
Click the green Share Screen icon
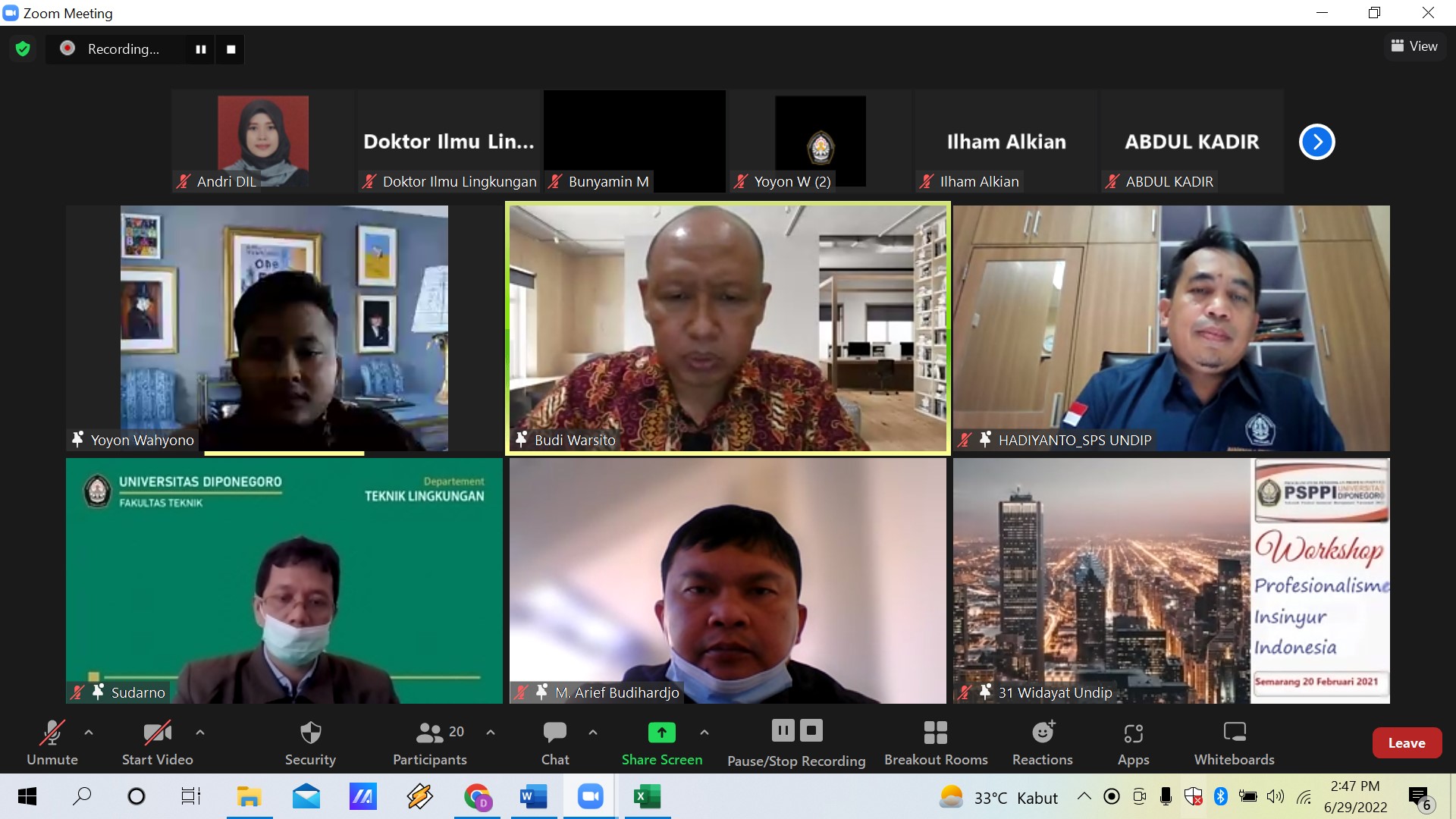click(x=661, y=733)
